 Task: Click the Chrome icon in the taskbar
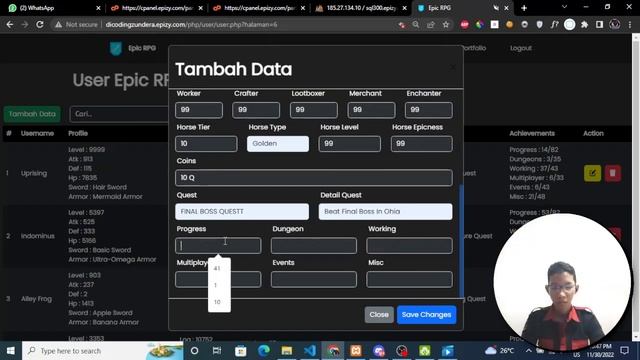333,351
